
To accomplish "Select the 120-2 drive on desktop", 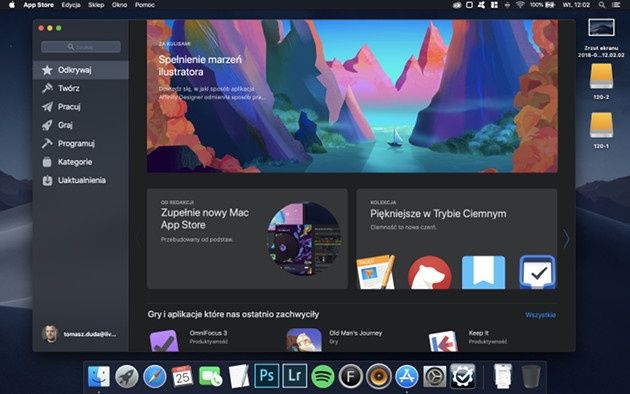I will click(601, 82).
